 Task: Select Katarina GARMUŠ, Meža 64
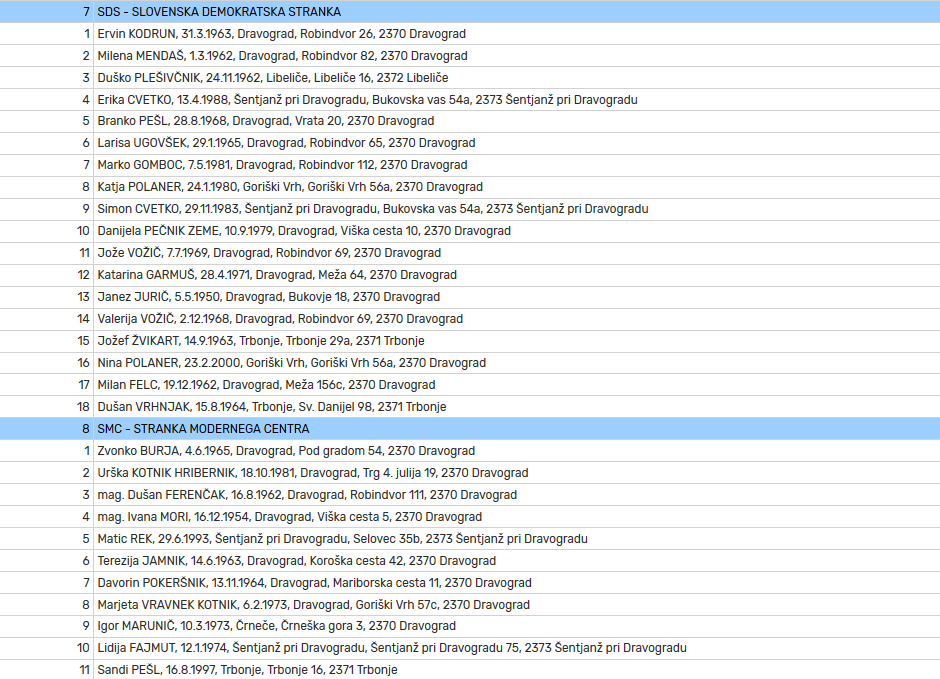(470, 275)
